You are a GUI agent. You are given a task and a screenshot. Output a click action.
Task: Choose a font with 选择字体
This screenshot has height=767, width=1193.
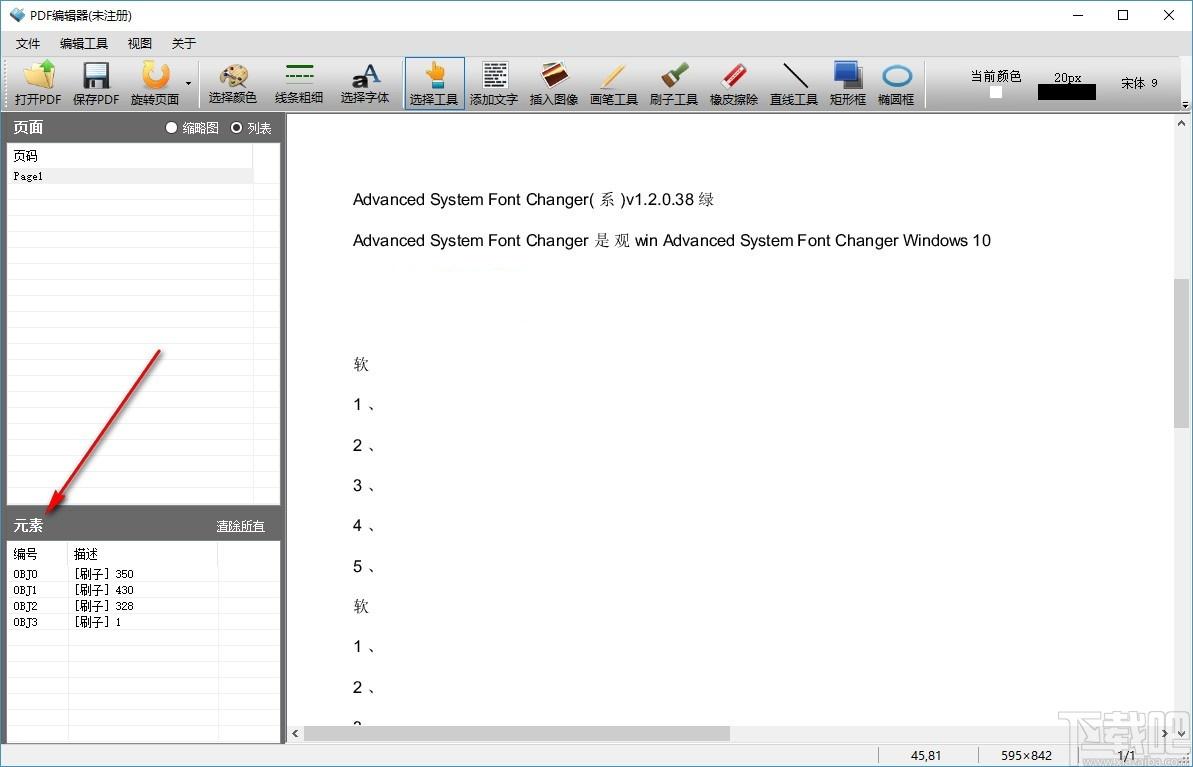click(365, 84)
